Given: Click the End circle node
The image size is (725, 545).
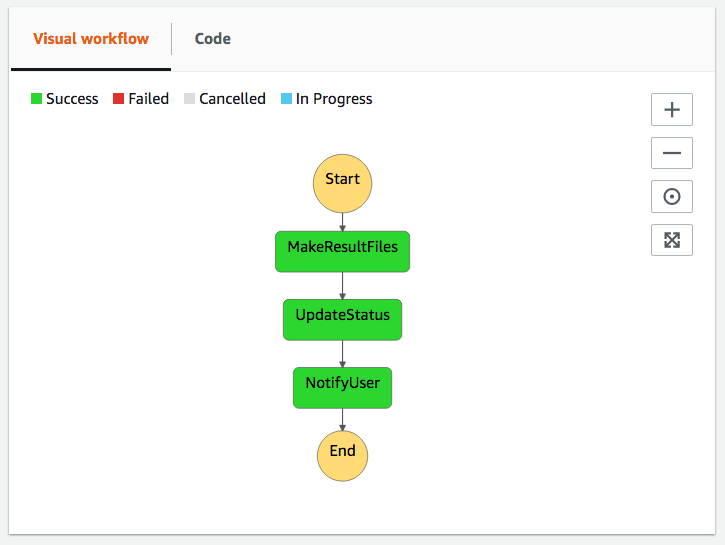Looking at the screenshot, I should [x=342, y=456].
